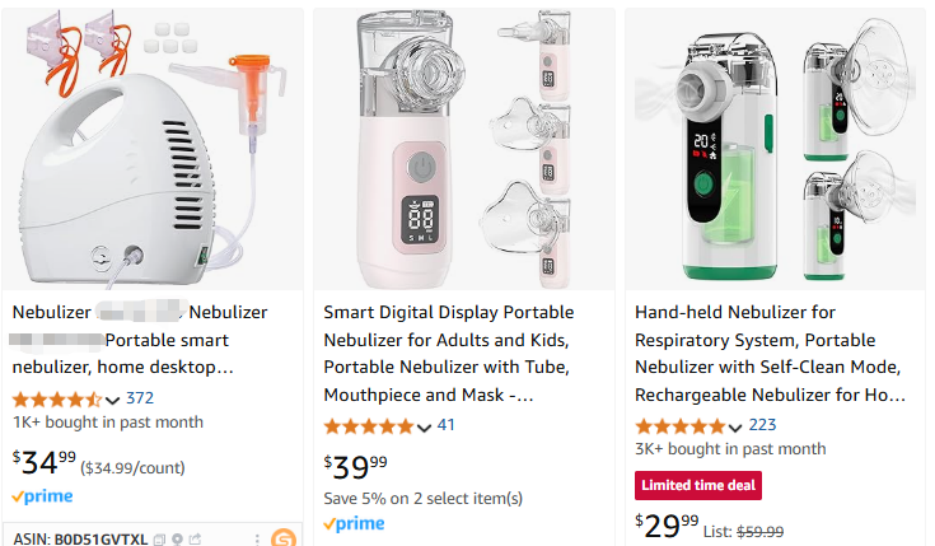
Task: Click the orange circular extension logo icon
Action: pyautogui.click(x=283, y=538)
